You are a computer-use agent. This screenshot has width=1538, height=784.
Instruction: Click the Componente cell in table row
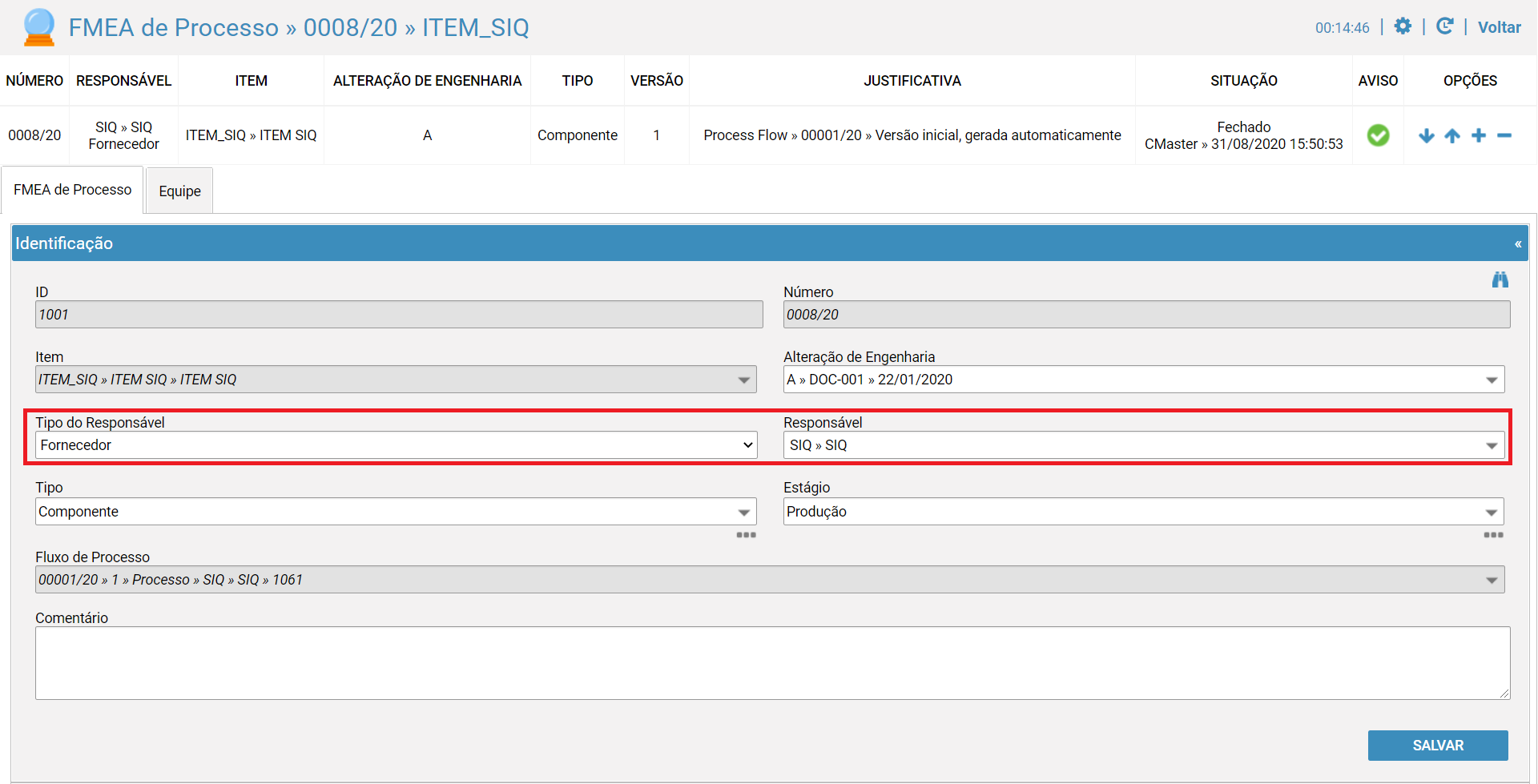(577, 135)
